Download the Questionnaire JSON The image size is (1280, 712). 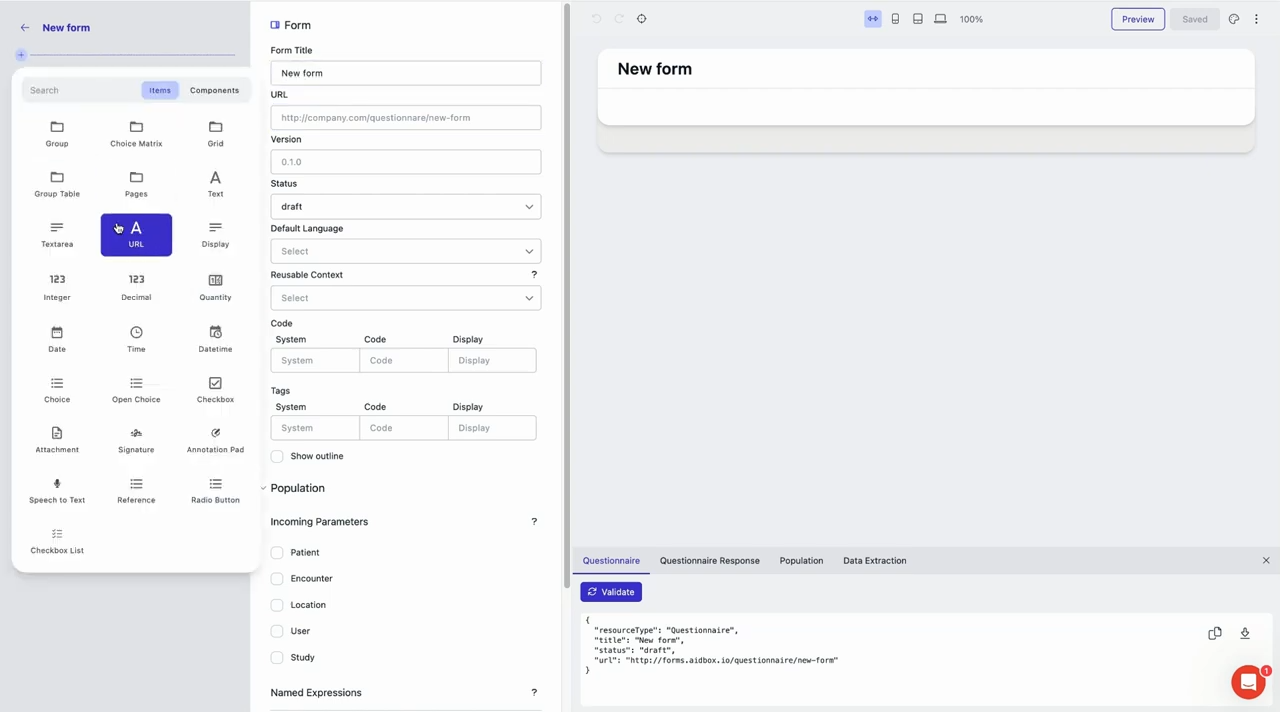point(1244,633)
